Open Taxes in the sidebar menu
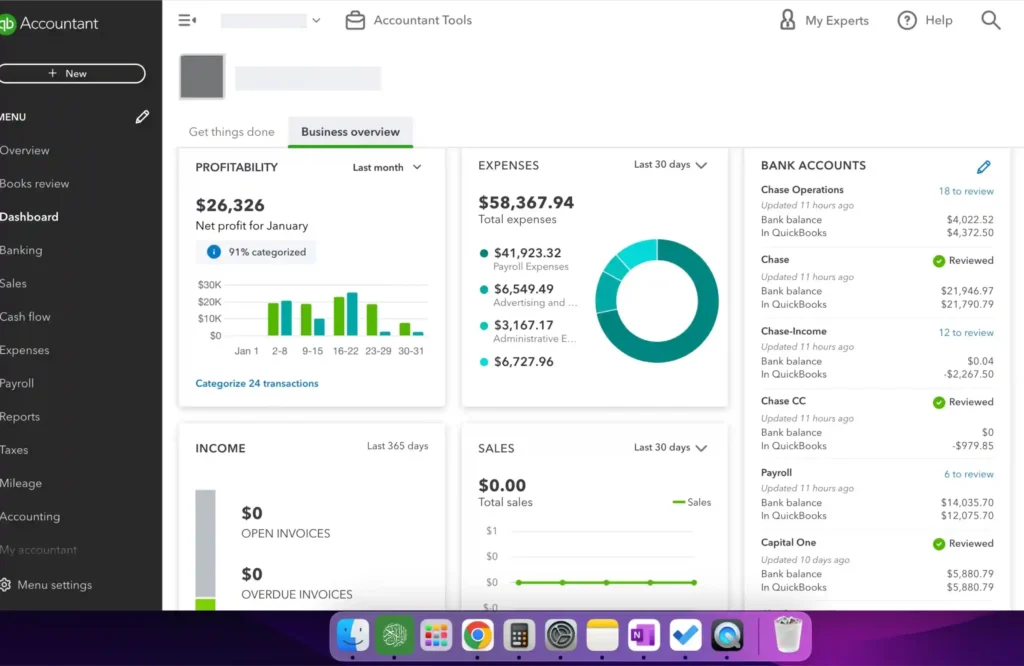This screenshot has height=666, width=1024. tap(14, 450)
